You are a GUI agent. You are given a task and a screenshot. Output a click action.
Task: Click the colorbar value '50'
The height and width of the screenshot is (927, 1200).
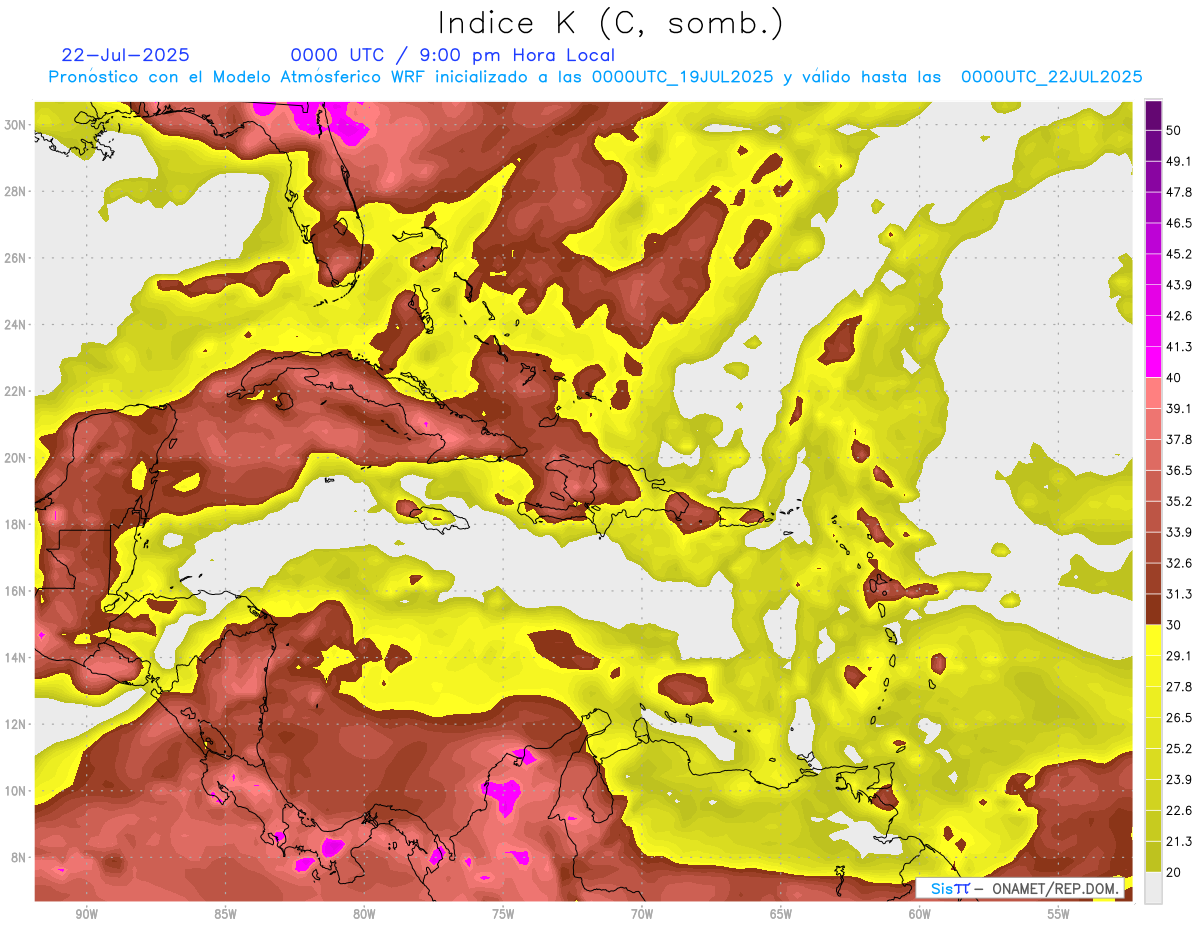(x=1175, y=130)
